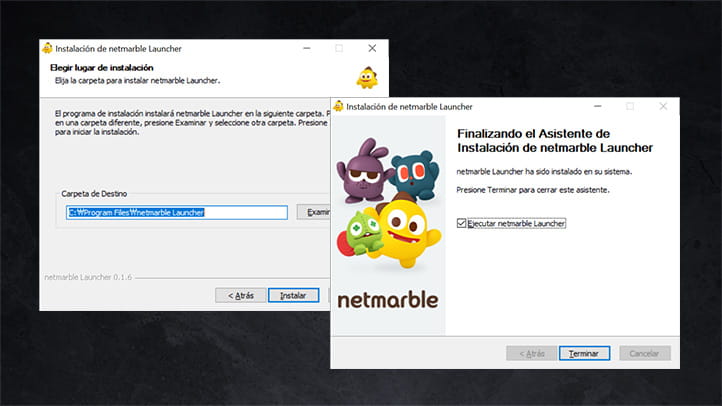Viewport: 722px width, 406px height.
Task: Click the Atrás button in folder selection window
Action: (240, 296)
